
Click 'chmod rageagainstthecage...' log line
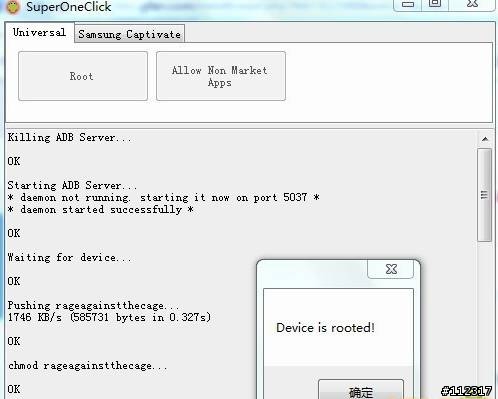point(87,365)
